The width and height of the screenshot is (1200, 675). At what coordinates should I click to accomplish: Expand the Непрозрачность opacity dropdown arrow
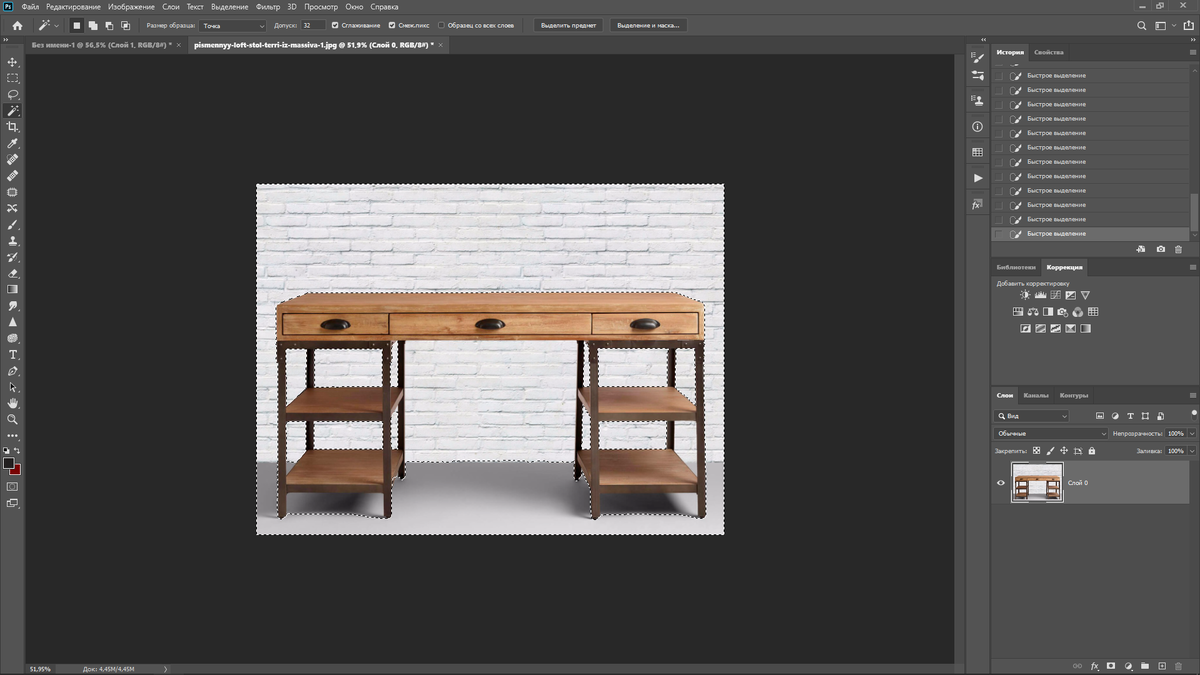pyautogui.click(x=1192, y=433)
